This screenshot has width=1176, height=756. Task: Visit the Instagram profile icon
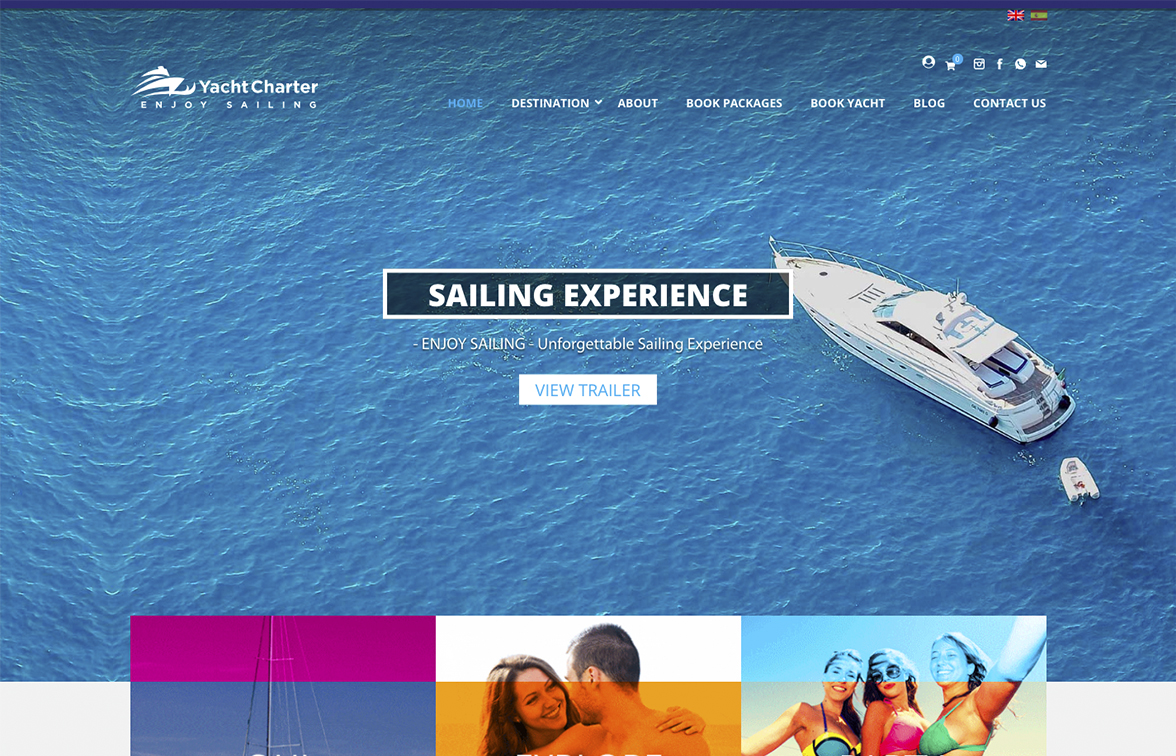(979, 64)
